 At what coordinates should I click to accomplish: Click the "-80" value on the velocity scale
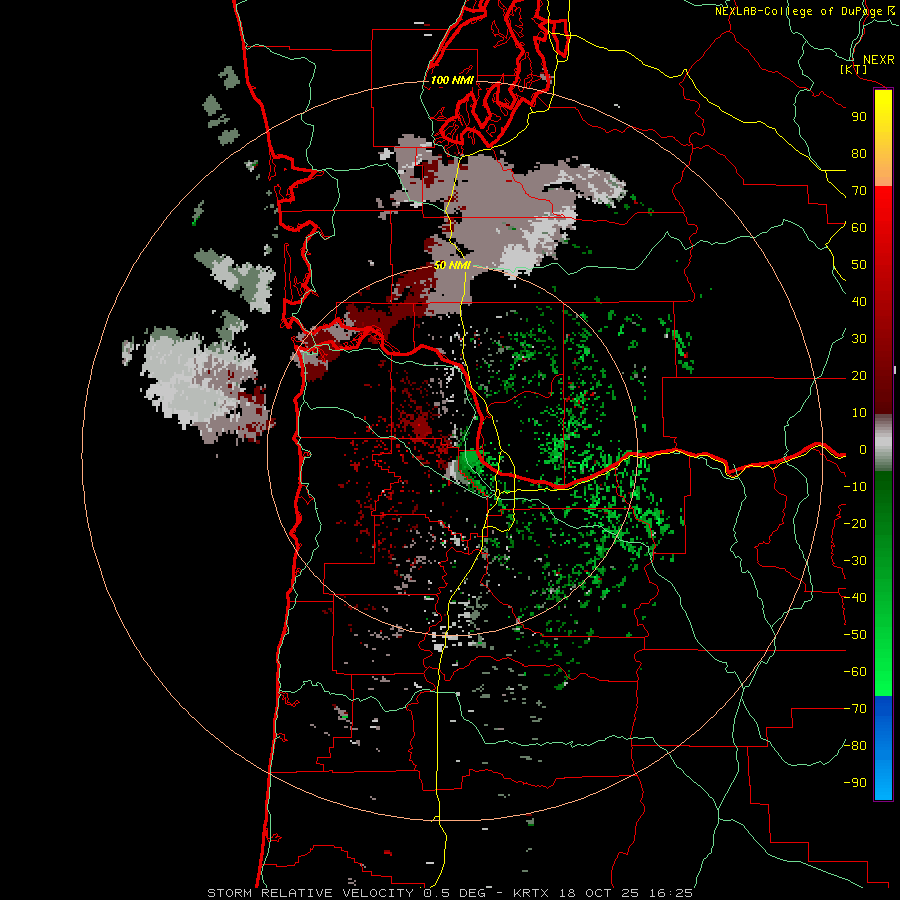point(855,746)
